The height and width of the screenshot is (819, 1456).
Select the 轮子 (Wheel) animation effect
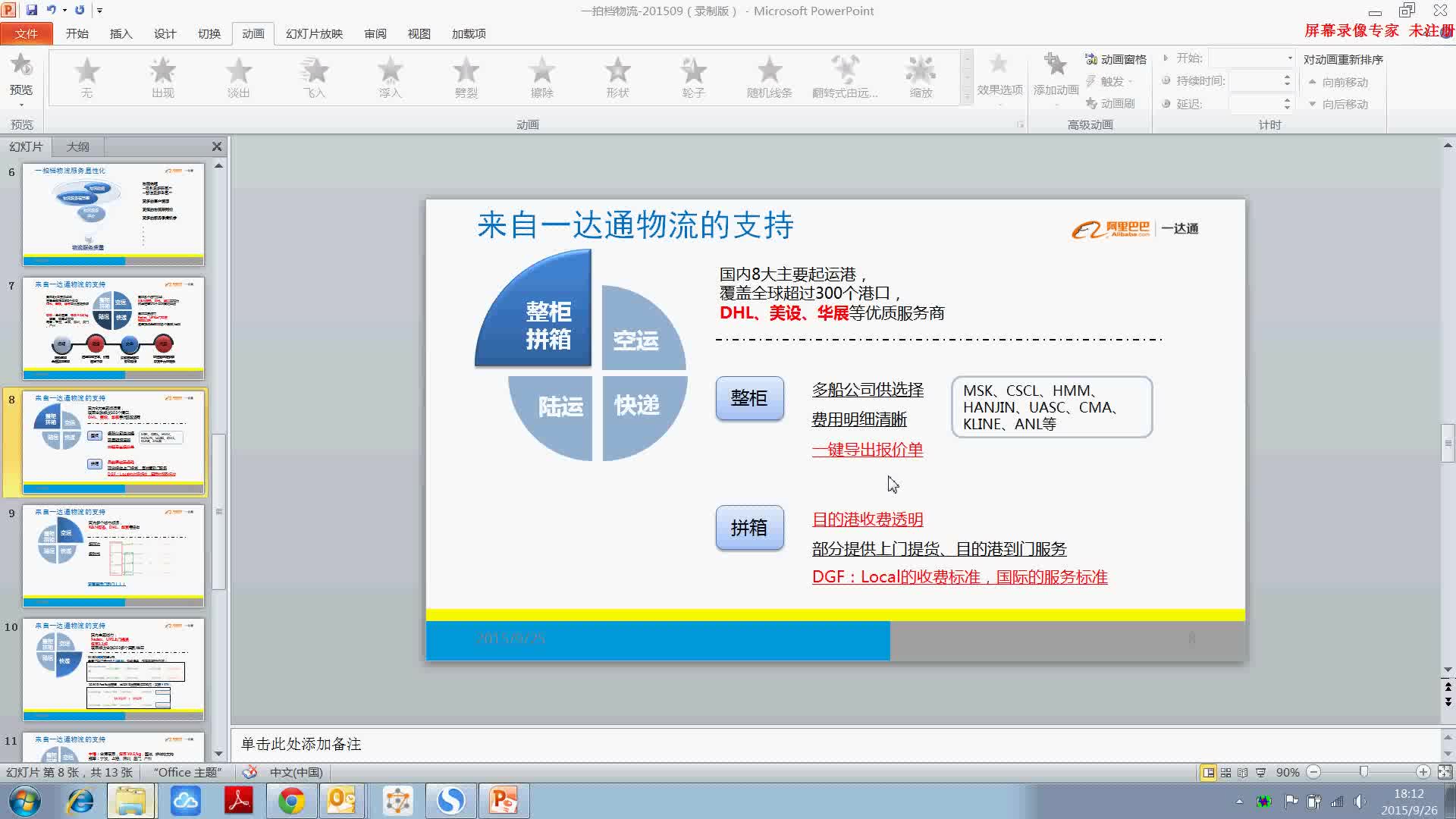693,77
